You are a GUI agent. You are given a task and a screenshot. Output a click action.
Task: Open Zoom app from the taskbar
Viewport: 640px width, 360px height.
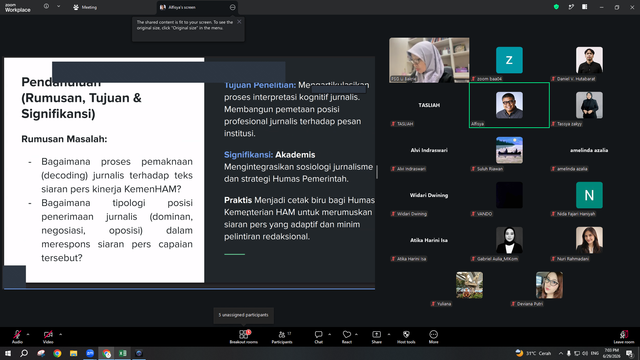pyautogui.click(x=90, y=353)
